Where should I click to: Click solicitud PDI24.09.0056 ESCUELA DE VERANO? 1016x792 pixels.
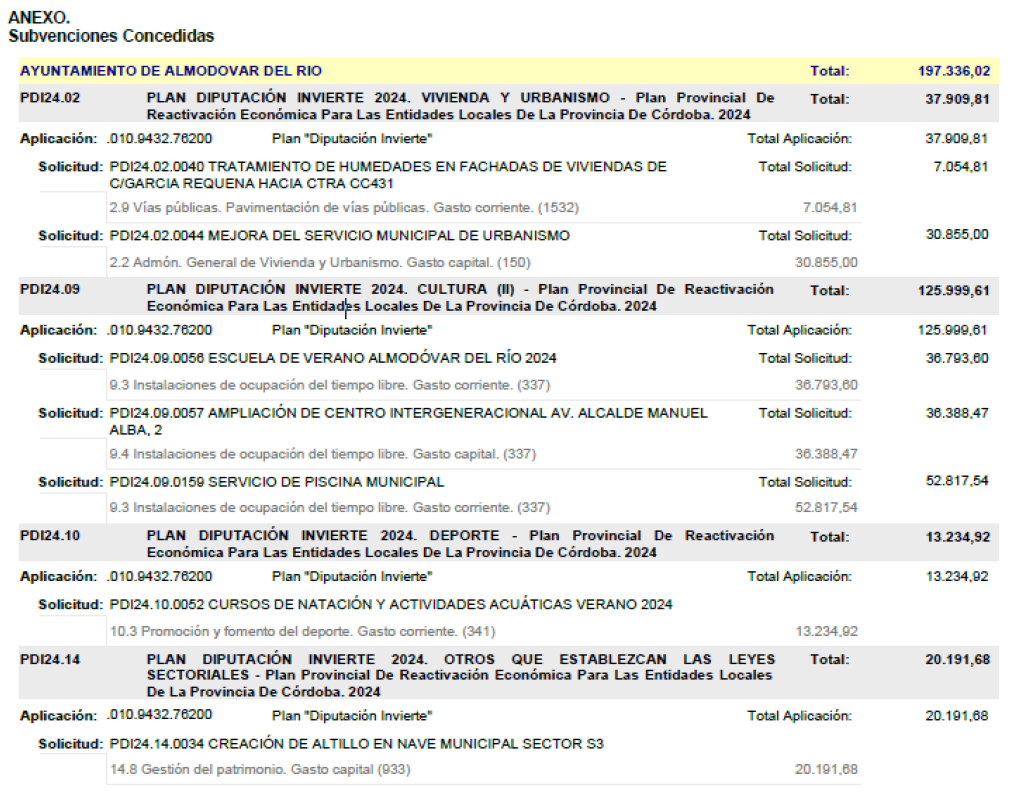[333, 358]
